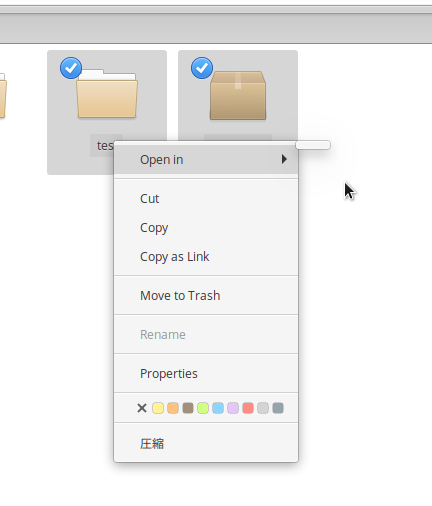Remove color tag with the X icon
Viewport: 432px width, 506px height.
[142, 408]
